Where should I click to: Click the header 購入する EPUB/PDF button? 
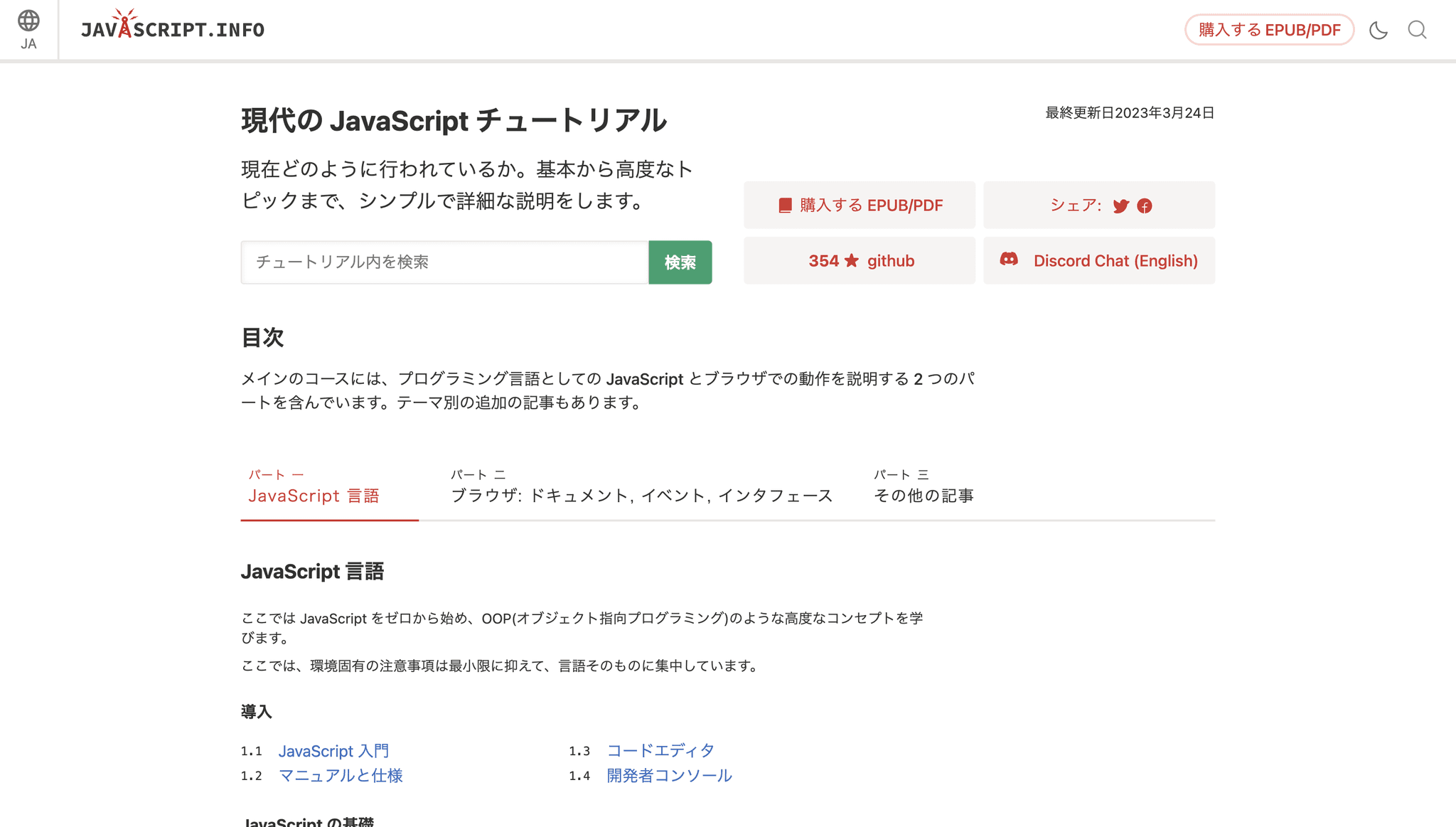click(x=1269, y=30)
